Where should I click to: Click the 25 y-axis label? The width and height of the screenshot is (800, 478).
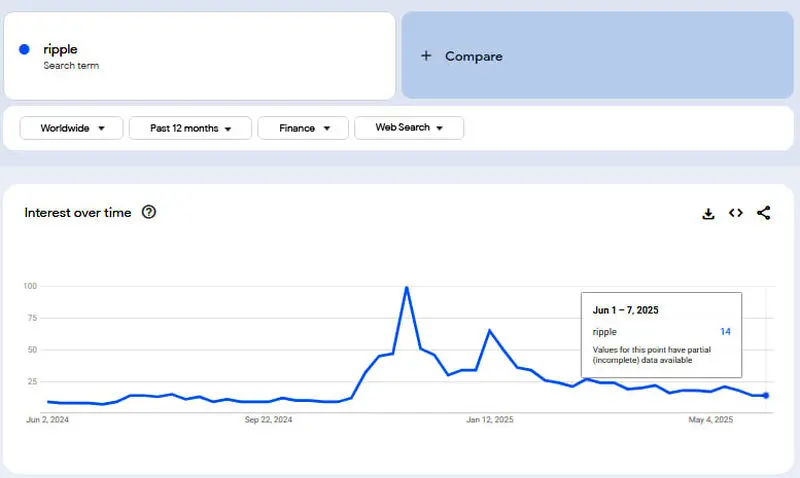[32, 381]
